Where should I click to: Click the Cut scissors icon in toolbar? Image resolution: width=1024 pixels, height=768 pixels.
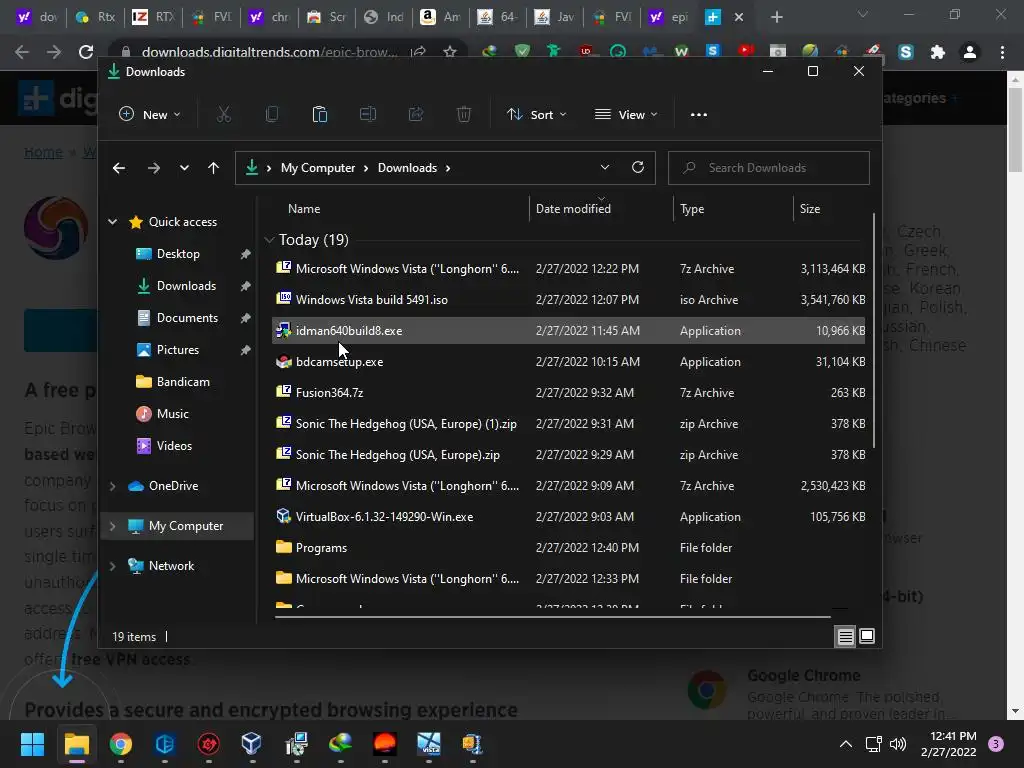(223, 114)
